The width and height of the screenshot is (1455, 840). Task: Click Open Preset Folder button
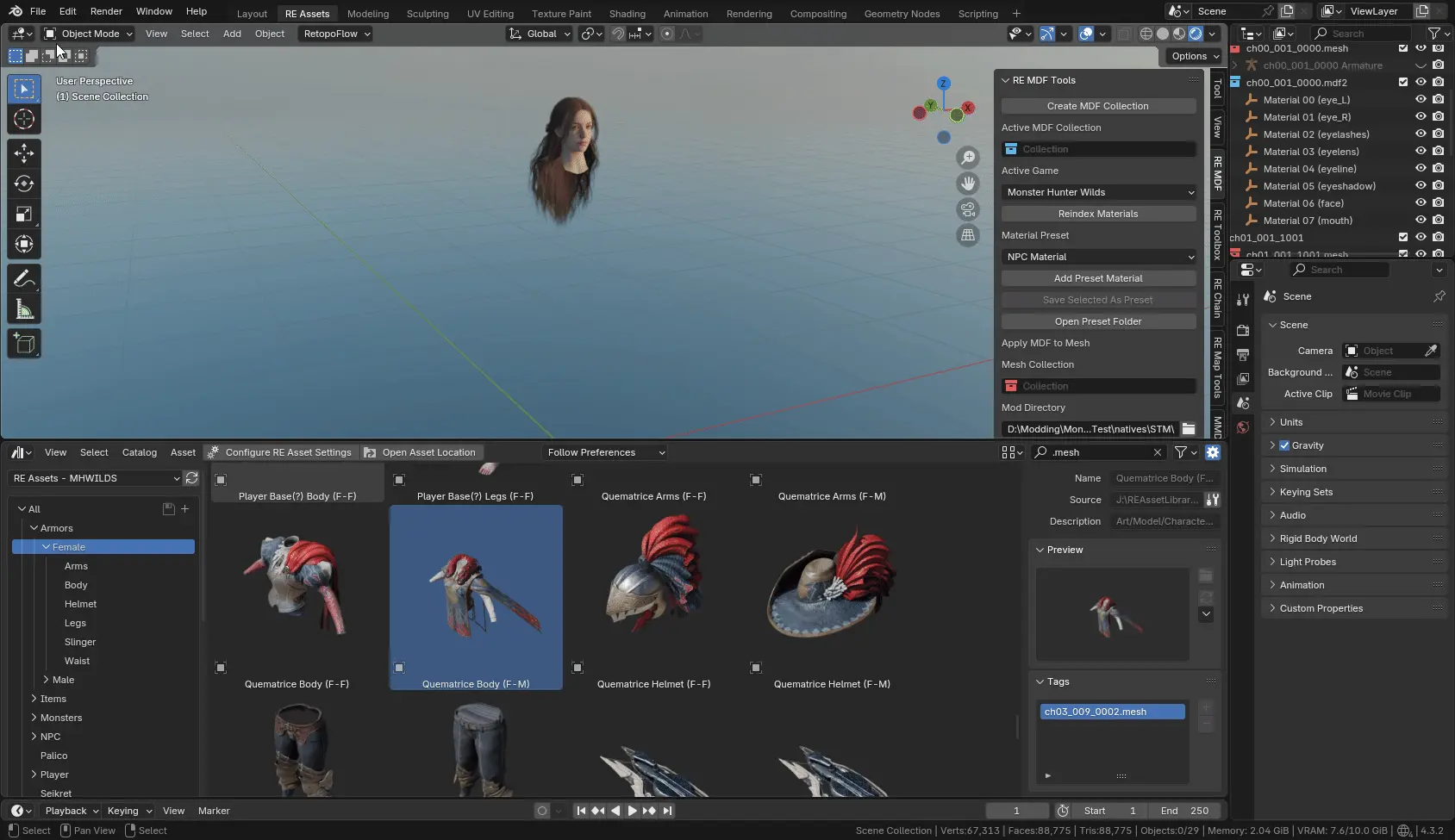point(1099,321)
